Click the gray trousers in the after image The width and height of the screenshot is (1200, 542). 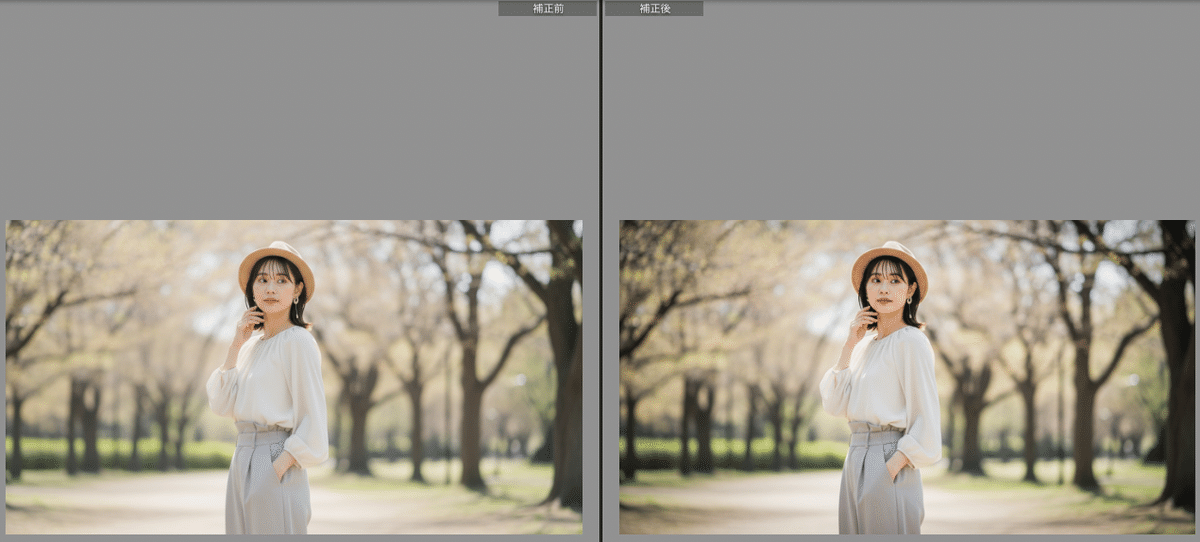coord(878,485)
